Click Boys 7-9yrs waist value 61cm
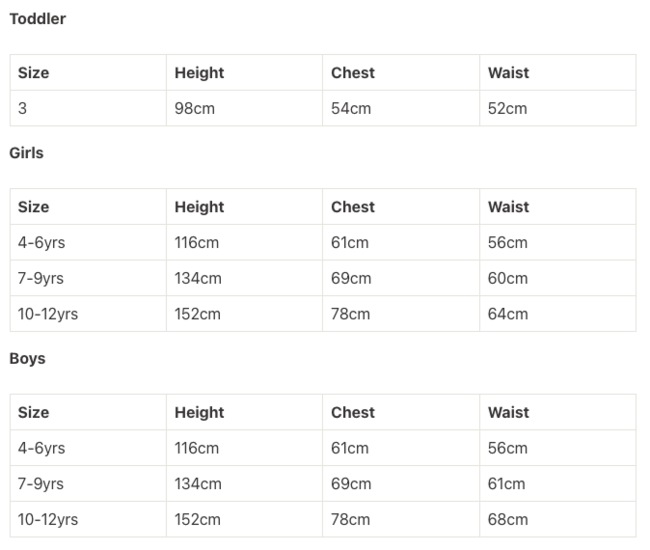 [507, 484]
